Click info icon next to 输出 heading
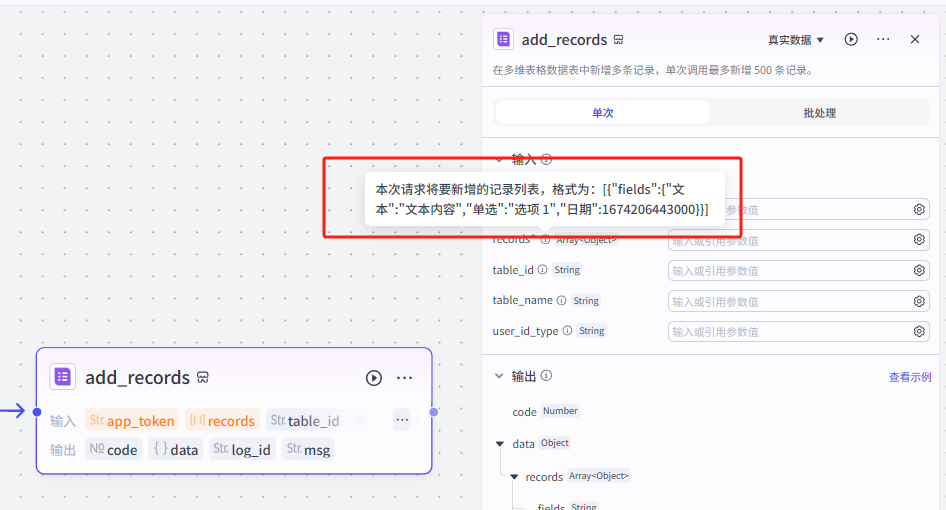Viewport: 946px width, 510px height. coord(546,375)
